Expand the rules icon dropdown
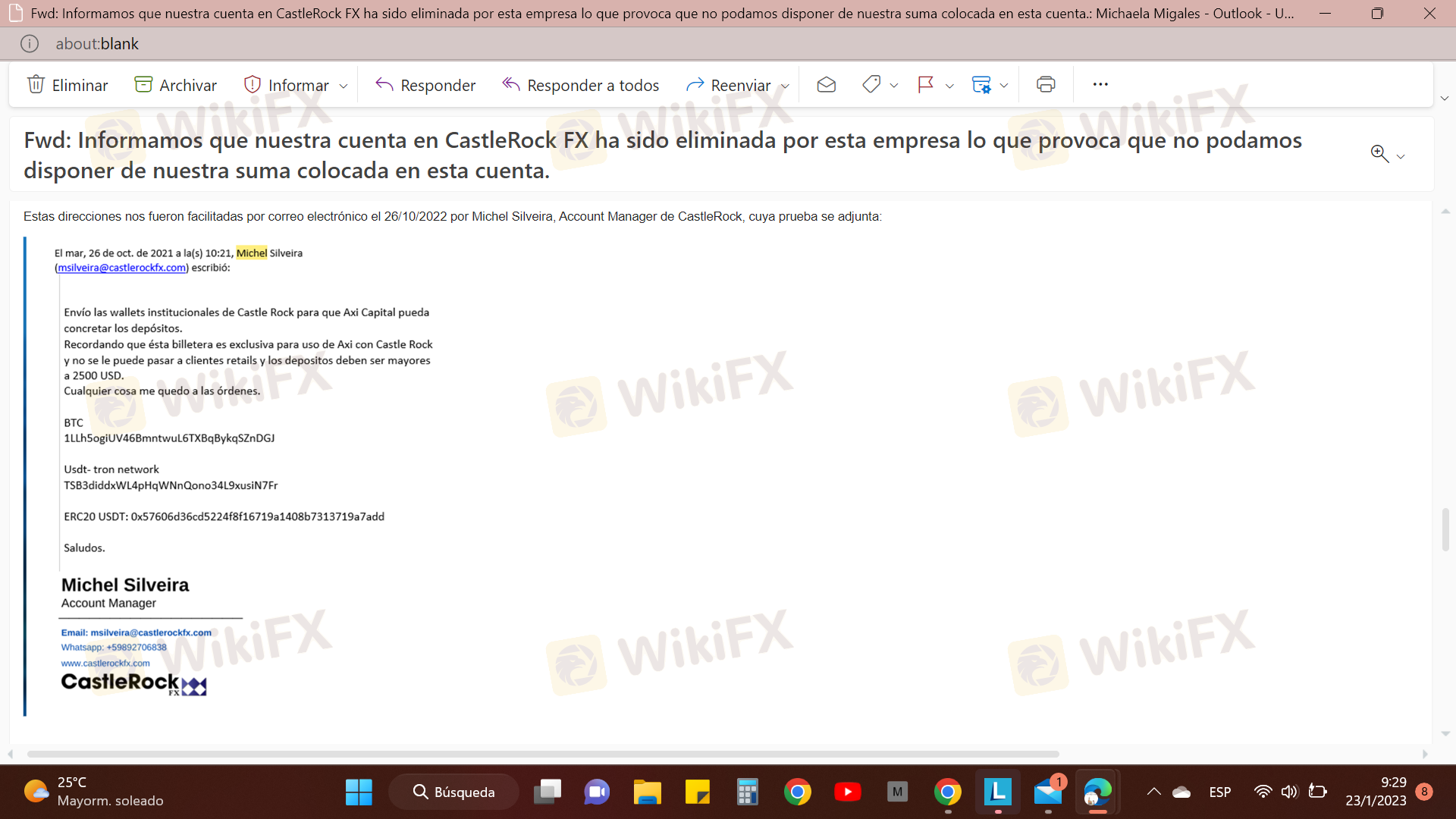The width and height of the screenshot is (1456, 819). coord(1004,86)
